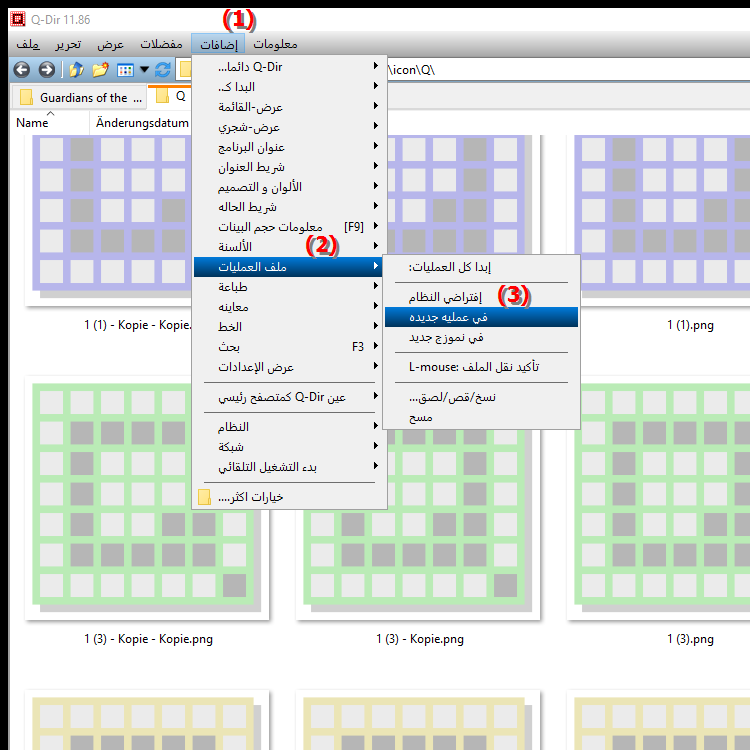
Task: Expand the عرض-شجري submenu
Action: coord(289,127)
